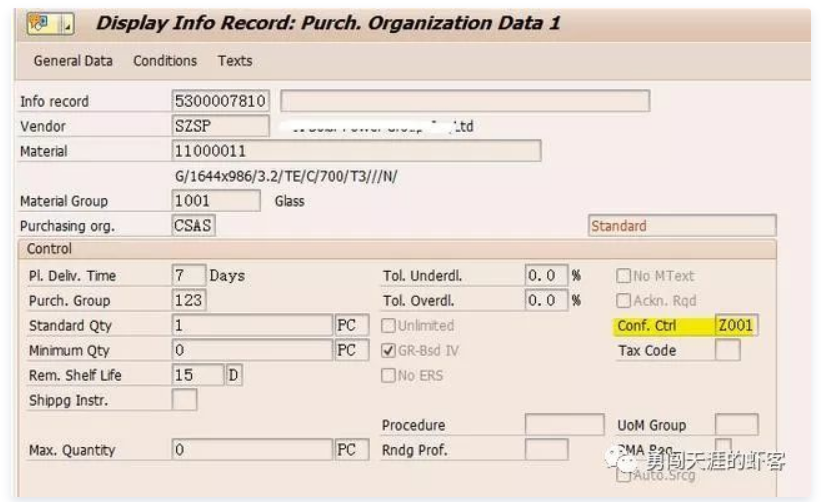Click the Standard Qty field
The height and width of the screenshot is (502, 821).
252,325
